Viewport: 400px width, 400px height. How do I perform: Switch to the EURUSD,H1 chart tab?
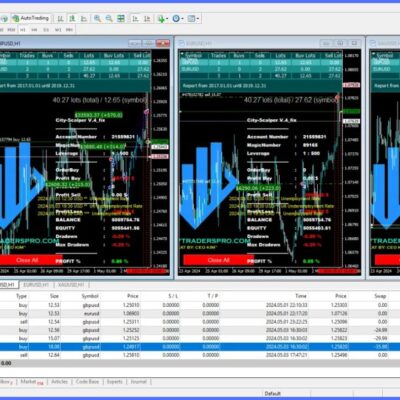click(36, 285)
